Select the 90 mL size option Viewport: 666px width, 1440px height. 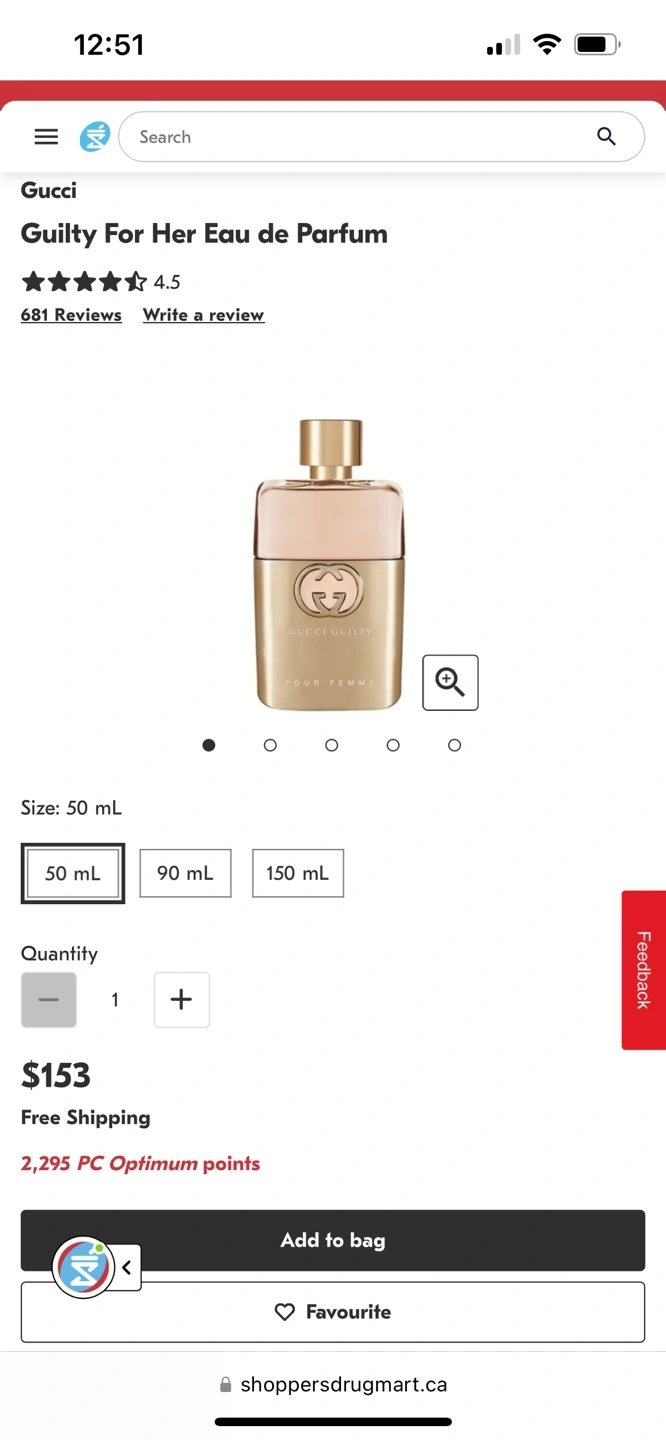[185, 873]
